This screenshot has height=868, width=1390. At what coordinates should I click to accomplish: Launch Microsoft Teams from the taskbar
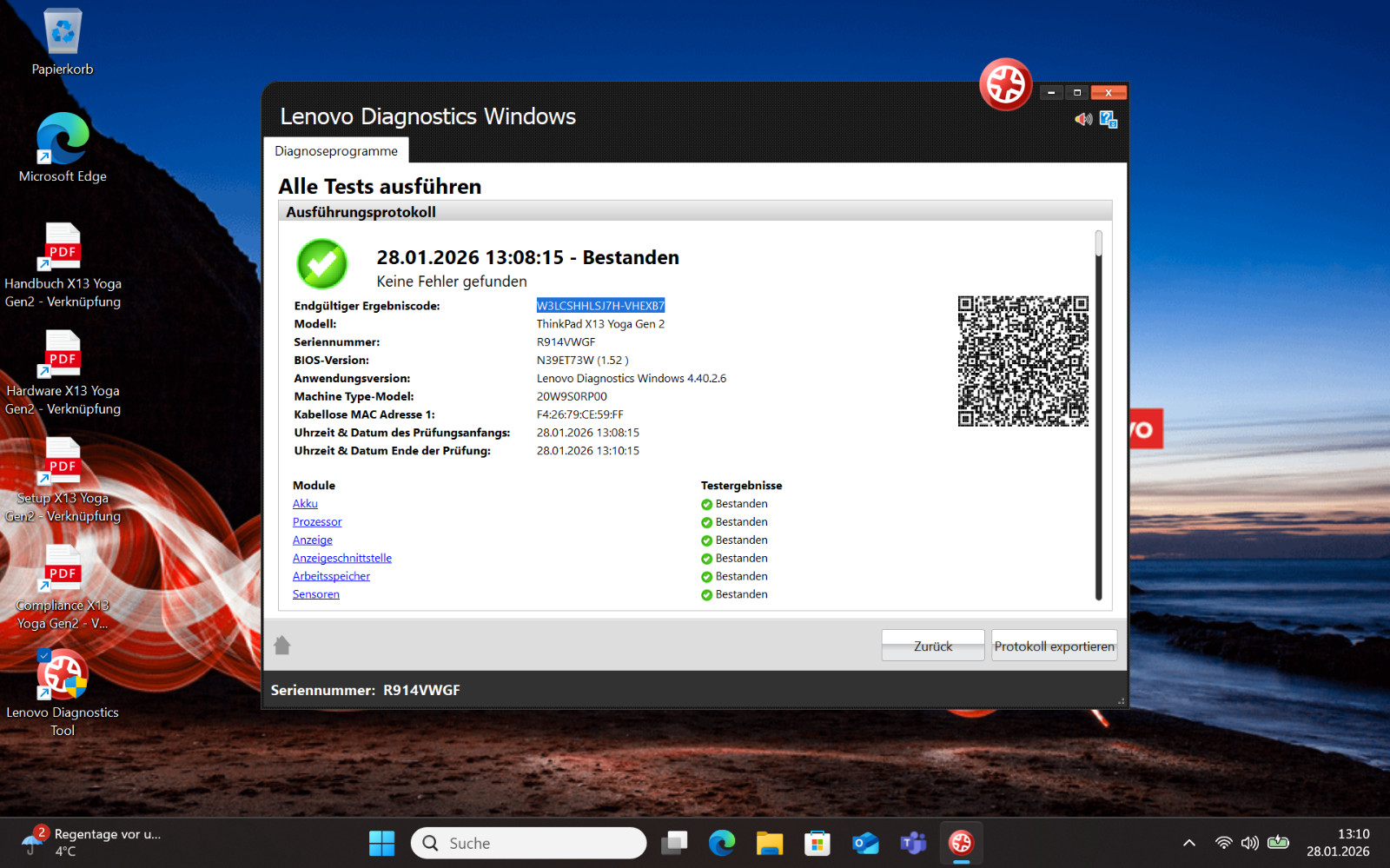coord(913,843)
